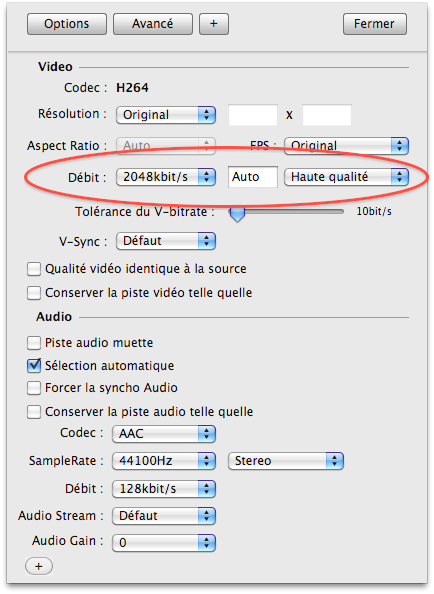The image size is (434, 594).
Task: Open SampleRate 44100Hz dropdown
Action: [164, 461]
